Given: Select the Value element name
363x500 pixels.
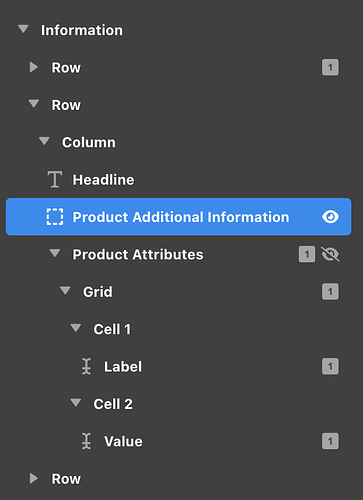Looking at the screenshot, I should tap(123, 441).
